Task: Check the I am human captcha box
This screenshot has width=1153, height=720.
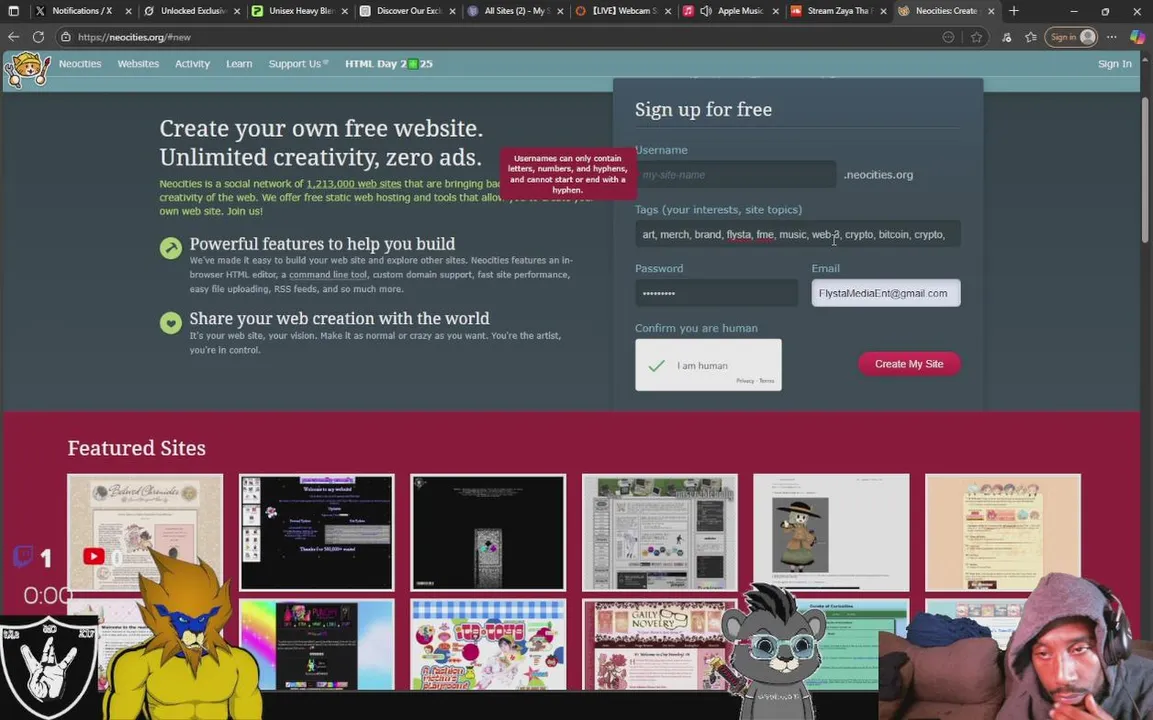Action: click(x=657, y=366)
